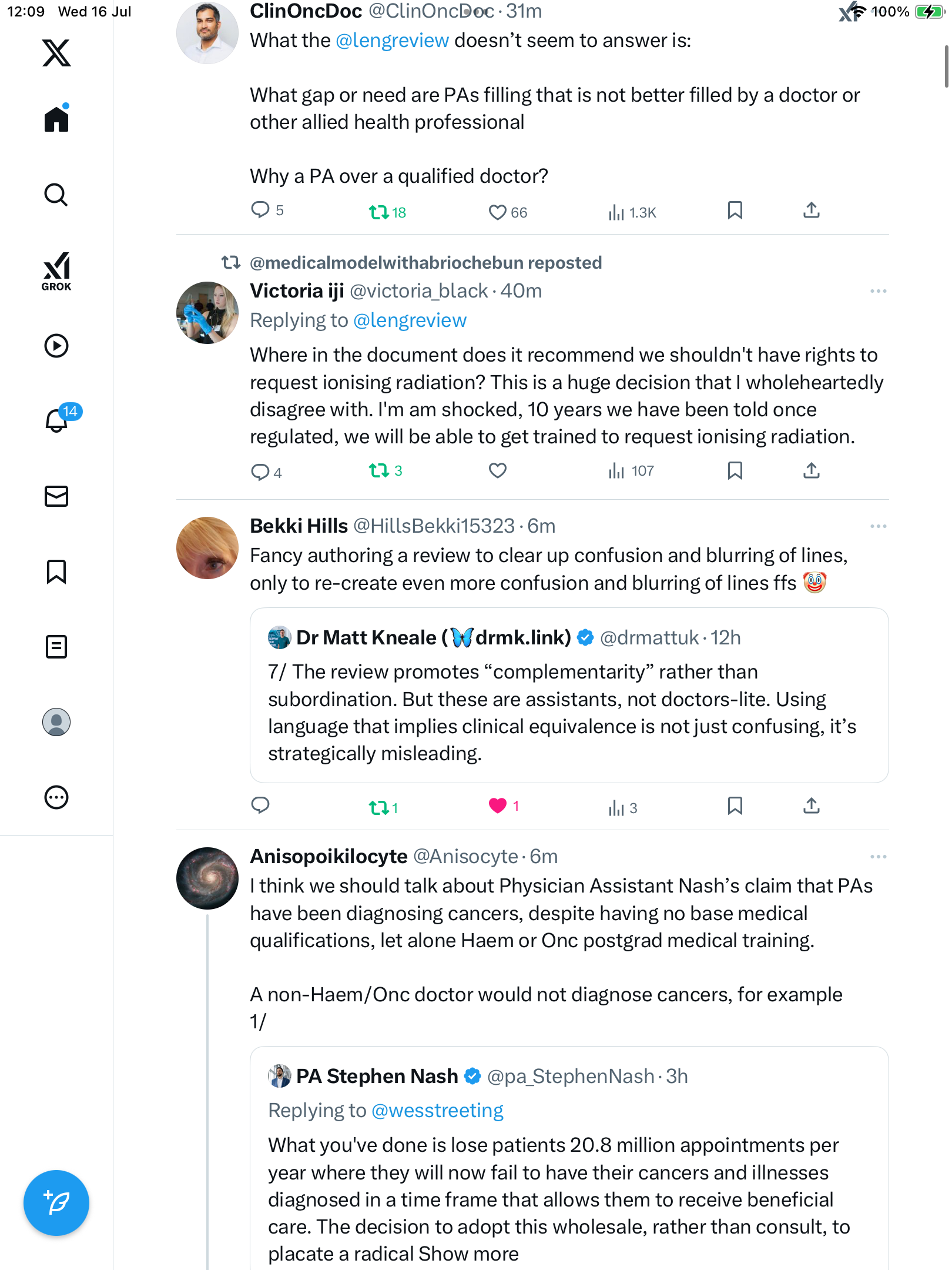This screenshot has height=1270, width=952.
Task: Go to Home via sidebar house icon
Action: tap(56, 118)
